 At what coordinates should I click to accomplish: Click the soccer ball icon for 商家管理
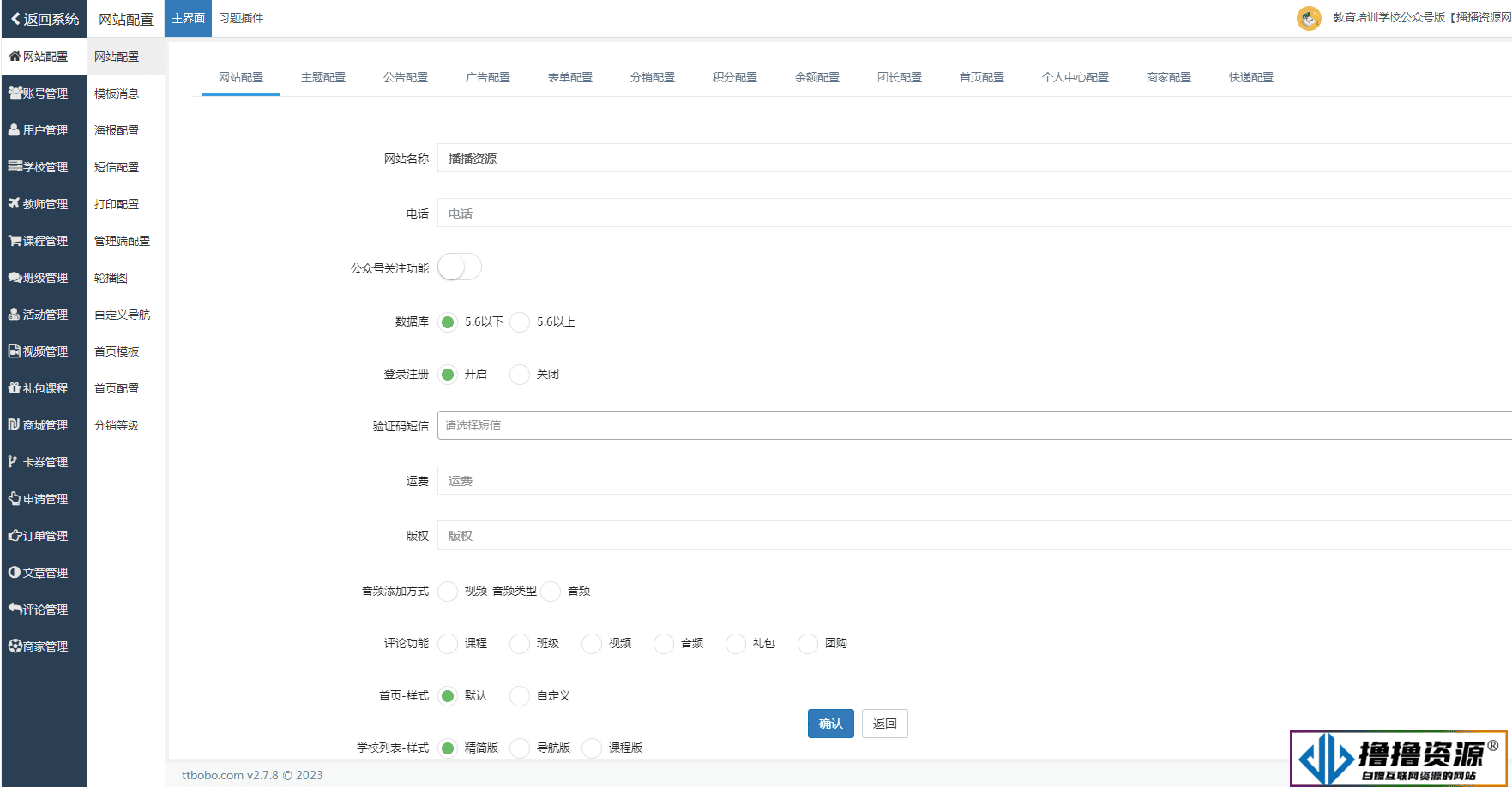tap(15, 646)
